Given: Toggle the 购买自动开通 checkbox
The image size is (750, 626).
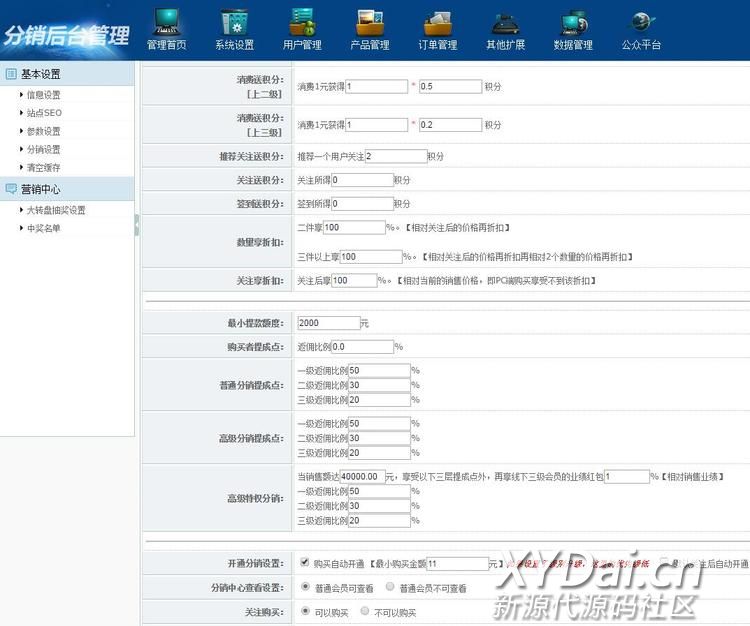Looking at the screenshot, I should coord(305,563).
